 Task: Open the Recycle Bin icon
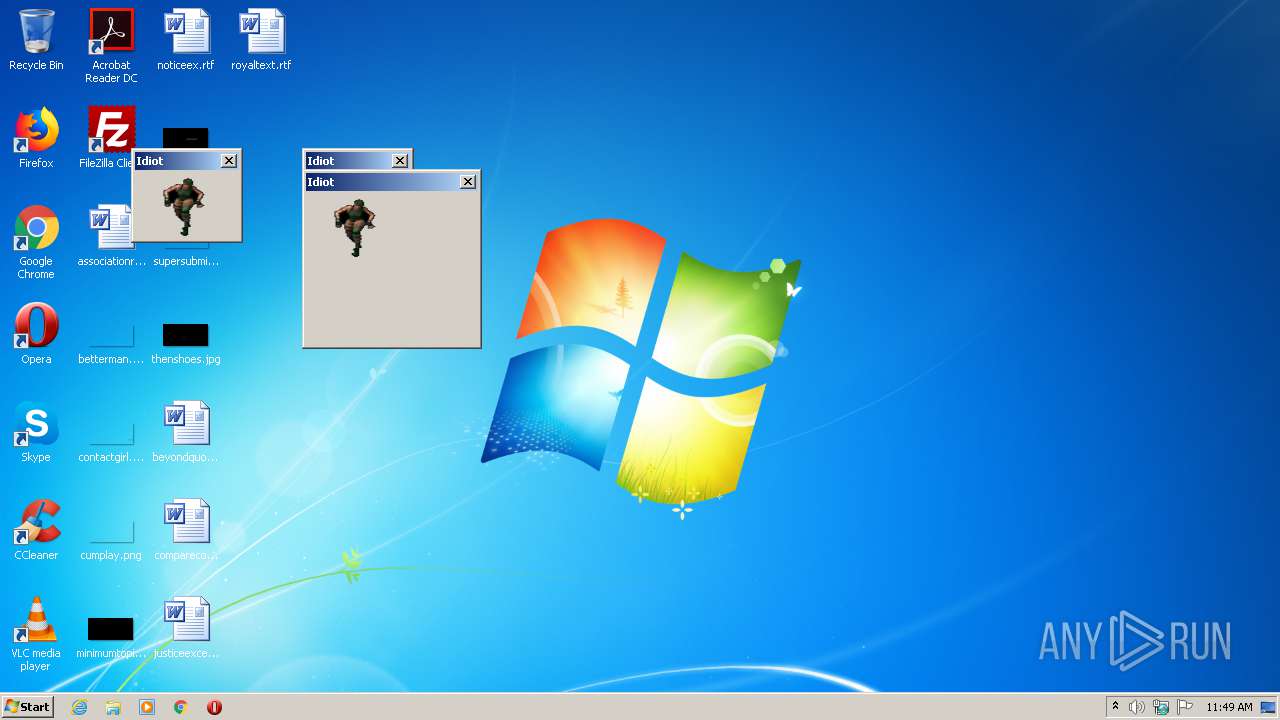[x=36, y=40]
